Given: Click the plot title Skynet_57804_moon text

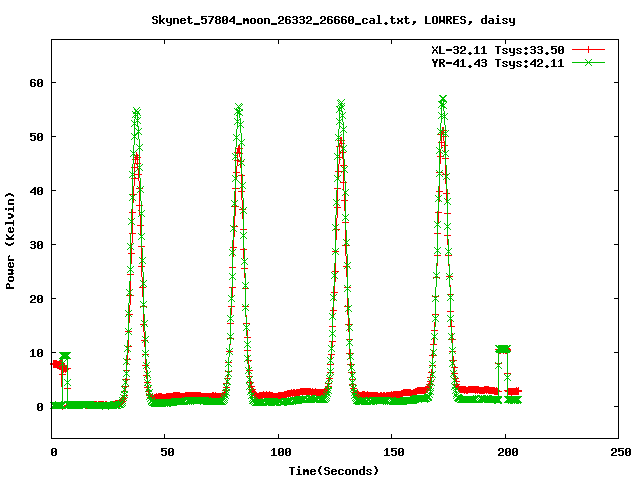Looking at the screenshot, I should pos(320,19).
